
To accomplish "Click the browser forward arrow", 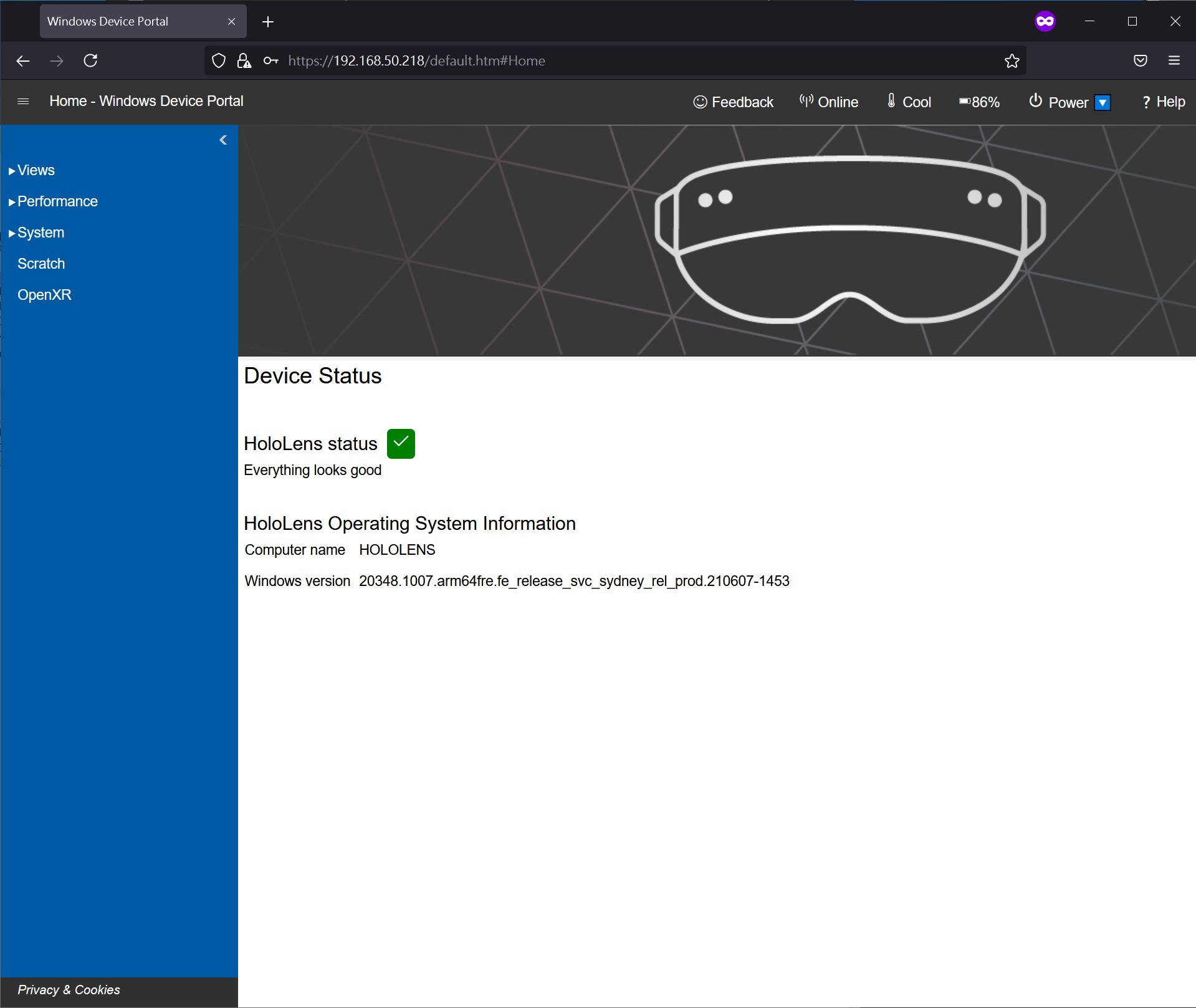I will click(x=57, y=60).
